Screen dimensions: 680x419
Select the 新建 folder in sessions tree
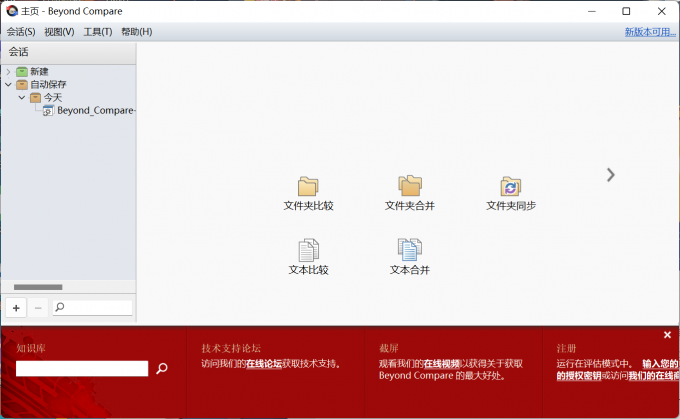tap(33, 72)
